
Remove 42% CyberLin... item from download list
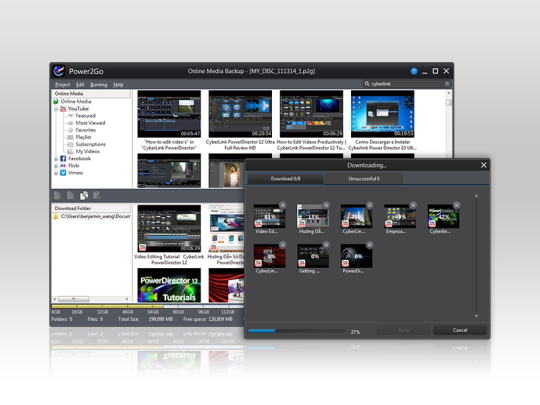pos(457,205)
